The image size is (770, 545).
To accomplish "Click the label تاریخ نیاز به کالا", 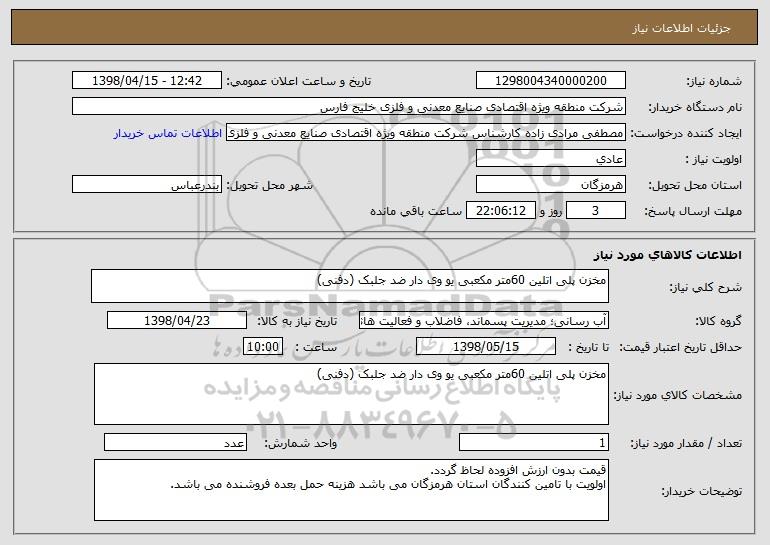I will click(297, 321).
